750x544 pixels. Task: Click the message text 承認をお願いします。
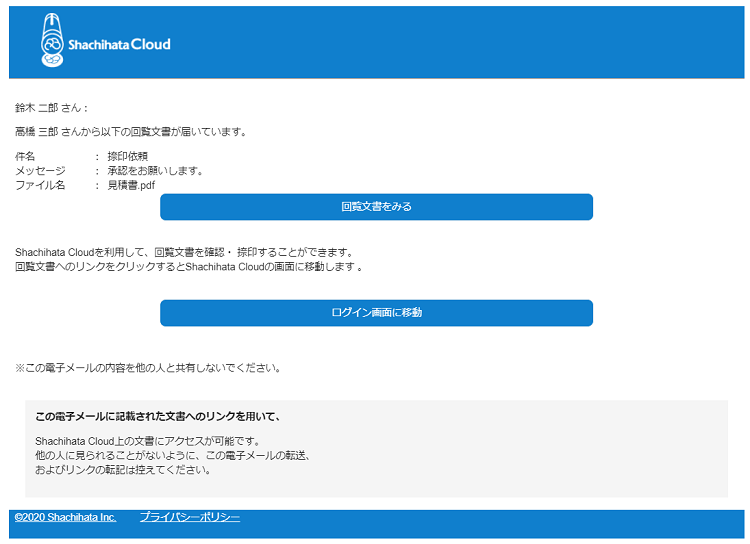point(155,171)
